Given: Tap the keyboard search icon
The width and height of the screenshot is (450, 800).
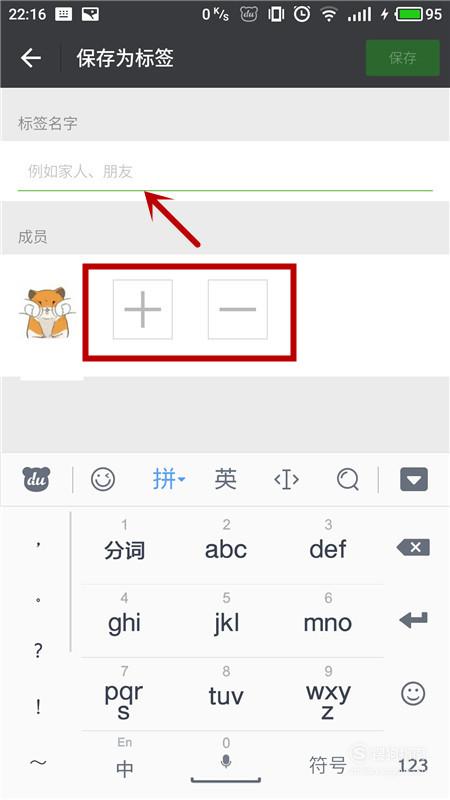Looking at the screenshot, I should tap(348, 480).
